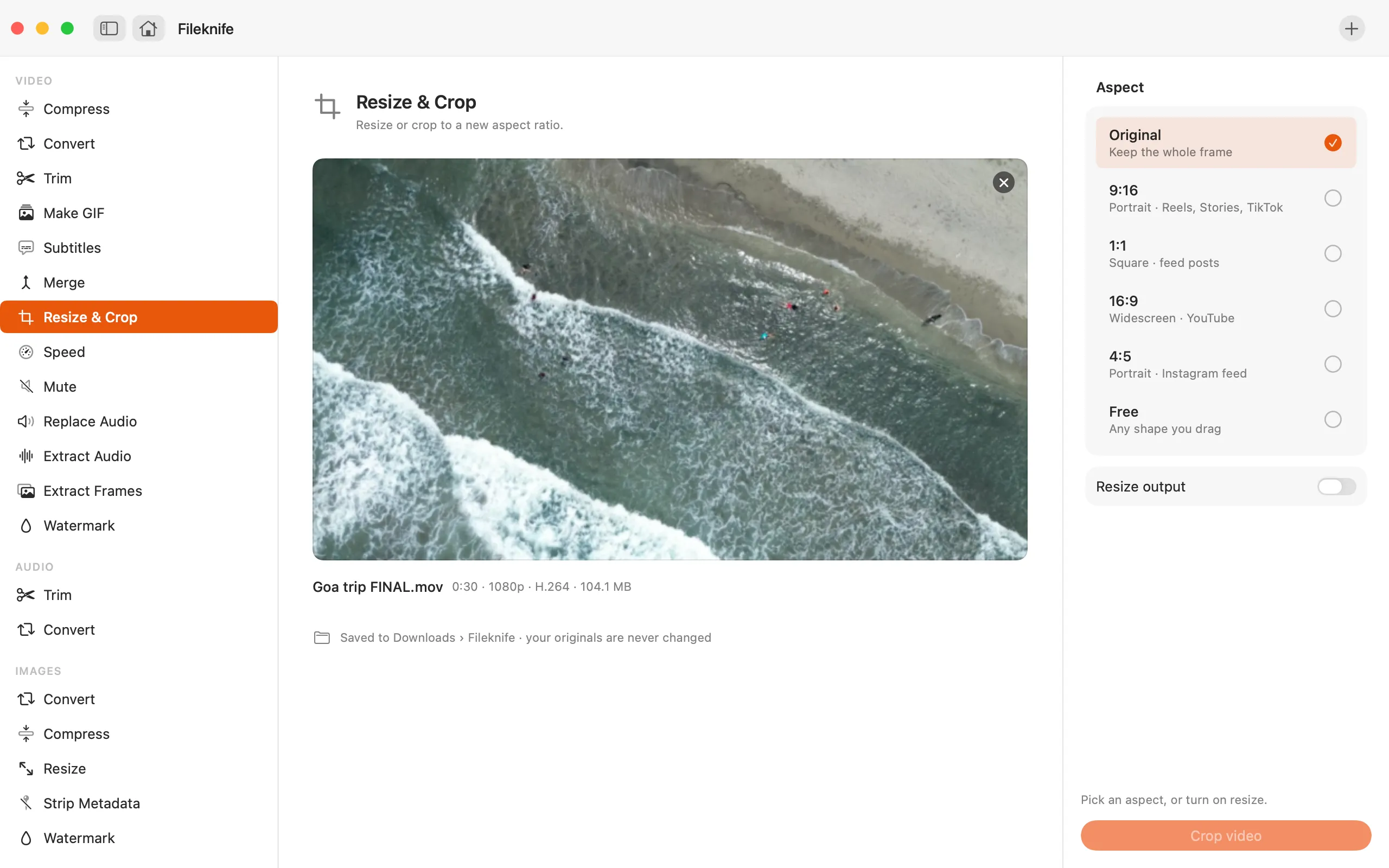Screen dimensions: 1389x868
Task: Open the images Resize tool
Action: point(139,769)
